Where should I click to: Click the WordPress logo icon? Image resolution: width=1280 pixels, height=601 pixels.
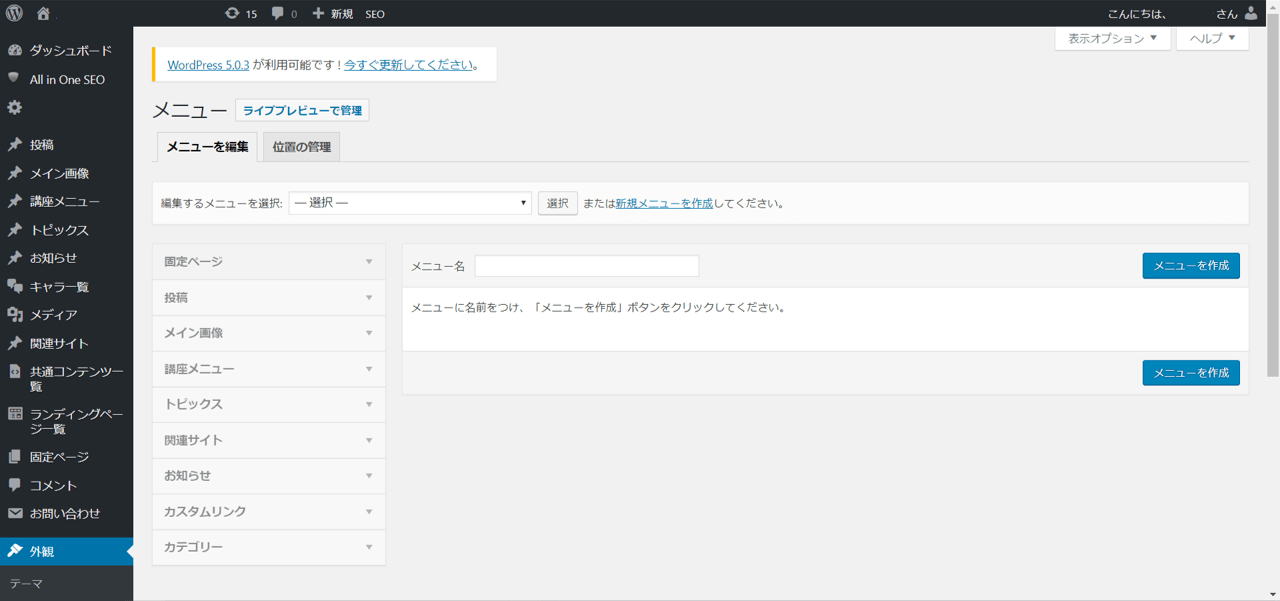14,13
